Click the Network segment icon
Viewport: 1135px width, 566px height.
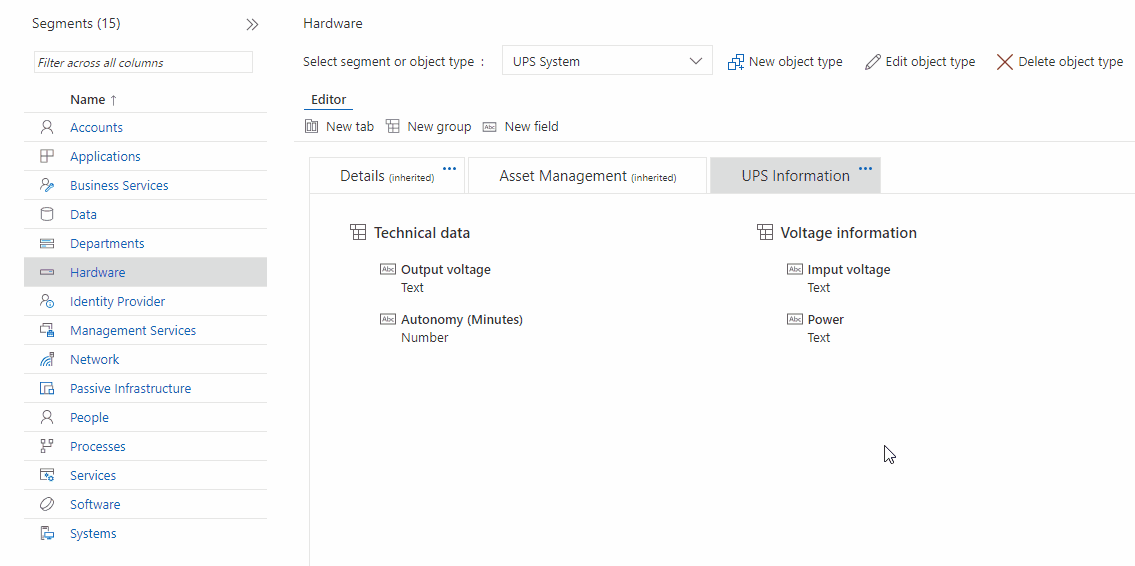coord(46,359)
